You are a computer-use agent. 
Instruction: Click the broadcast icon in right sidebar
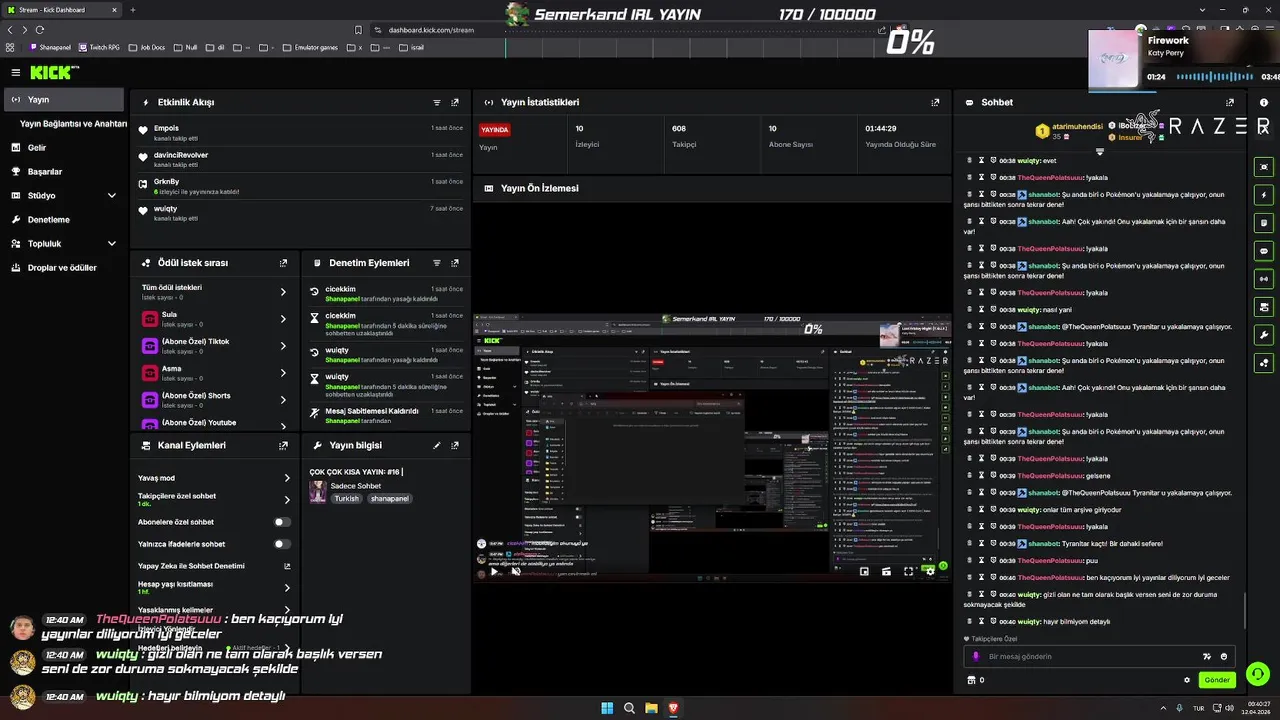click(1264, 279)
